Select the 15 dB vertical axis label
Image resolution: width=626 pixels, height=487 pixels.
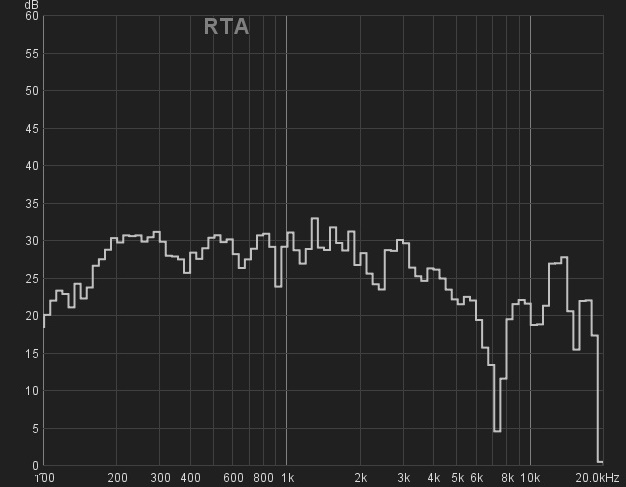pyautogui.click(x=32, y=354)
